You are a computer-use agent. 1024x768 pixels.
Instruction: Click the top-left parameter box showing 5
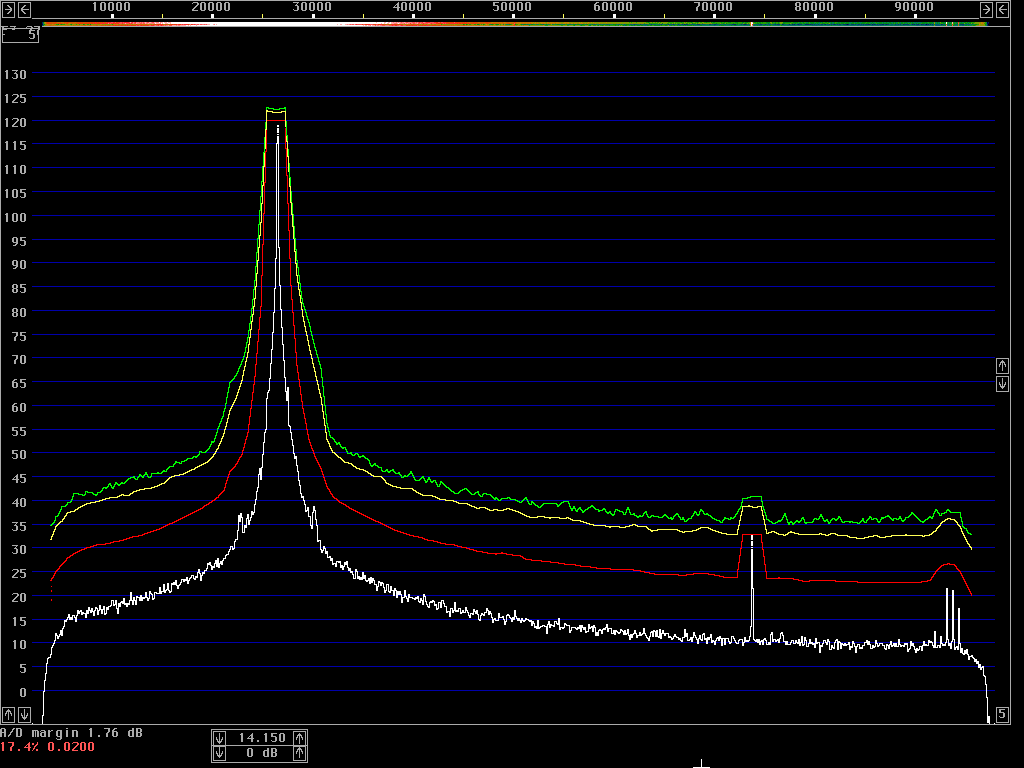click(x=20, y=35)
